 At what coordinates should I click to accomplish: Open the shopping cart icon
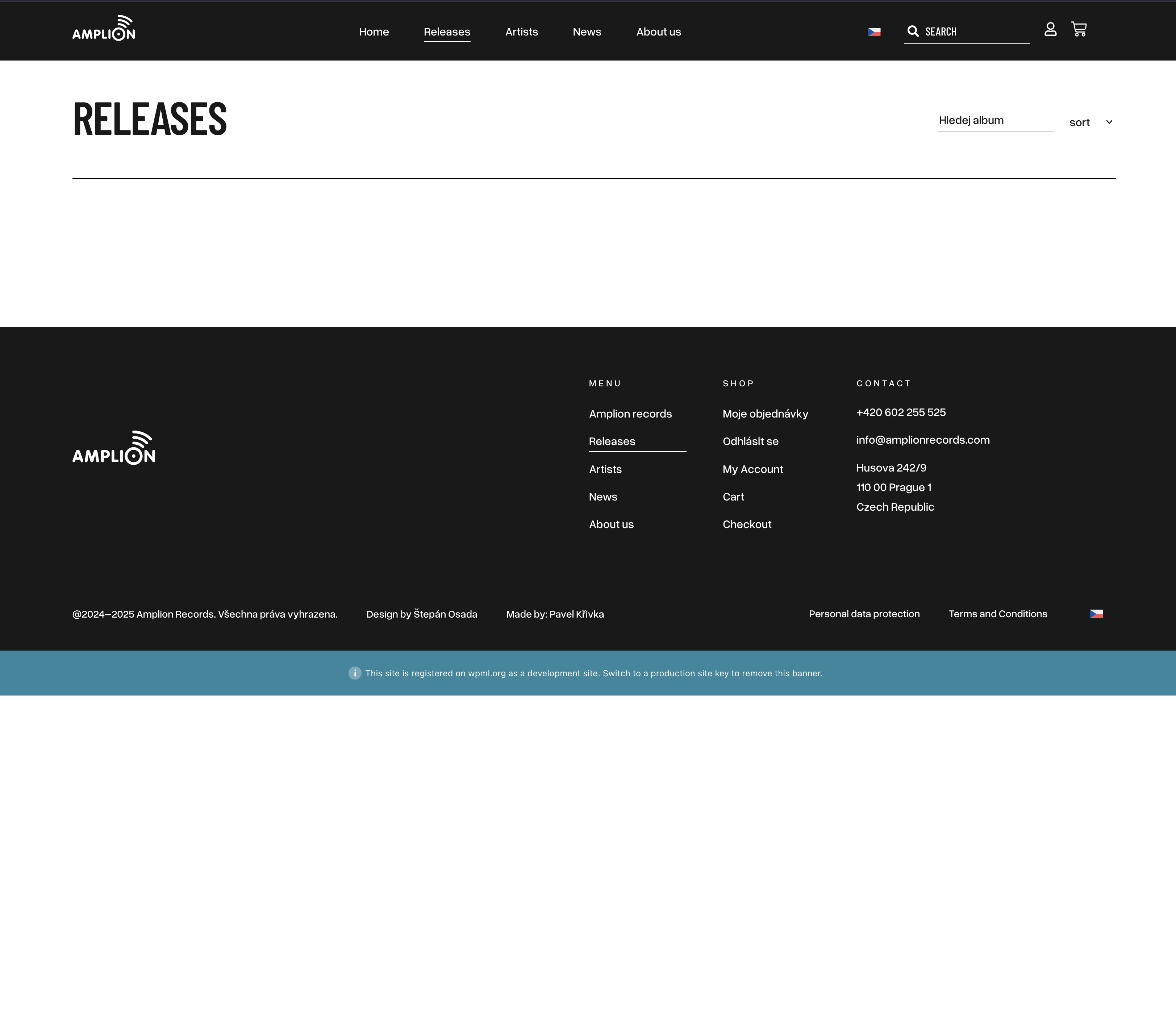tap(1079, 29)
